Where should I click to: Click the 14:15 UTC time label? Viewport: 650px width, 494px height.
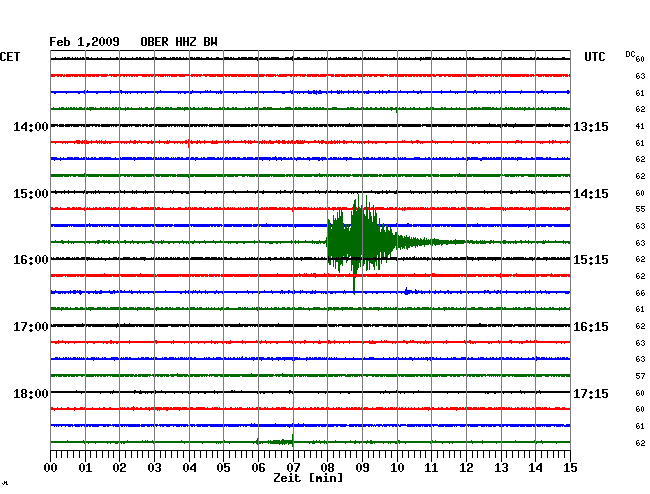click(591, 194)
